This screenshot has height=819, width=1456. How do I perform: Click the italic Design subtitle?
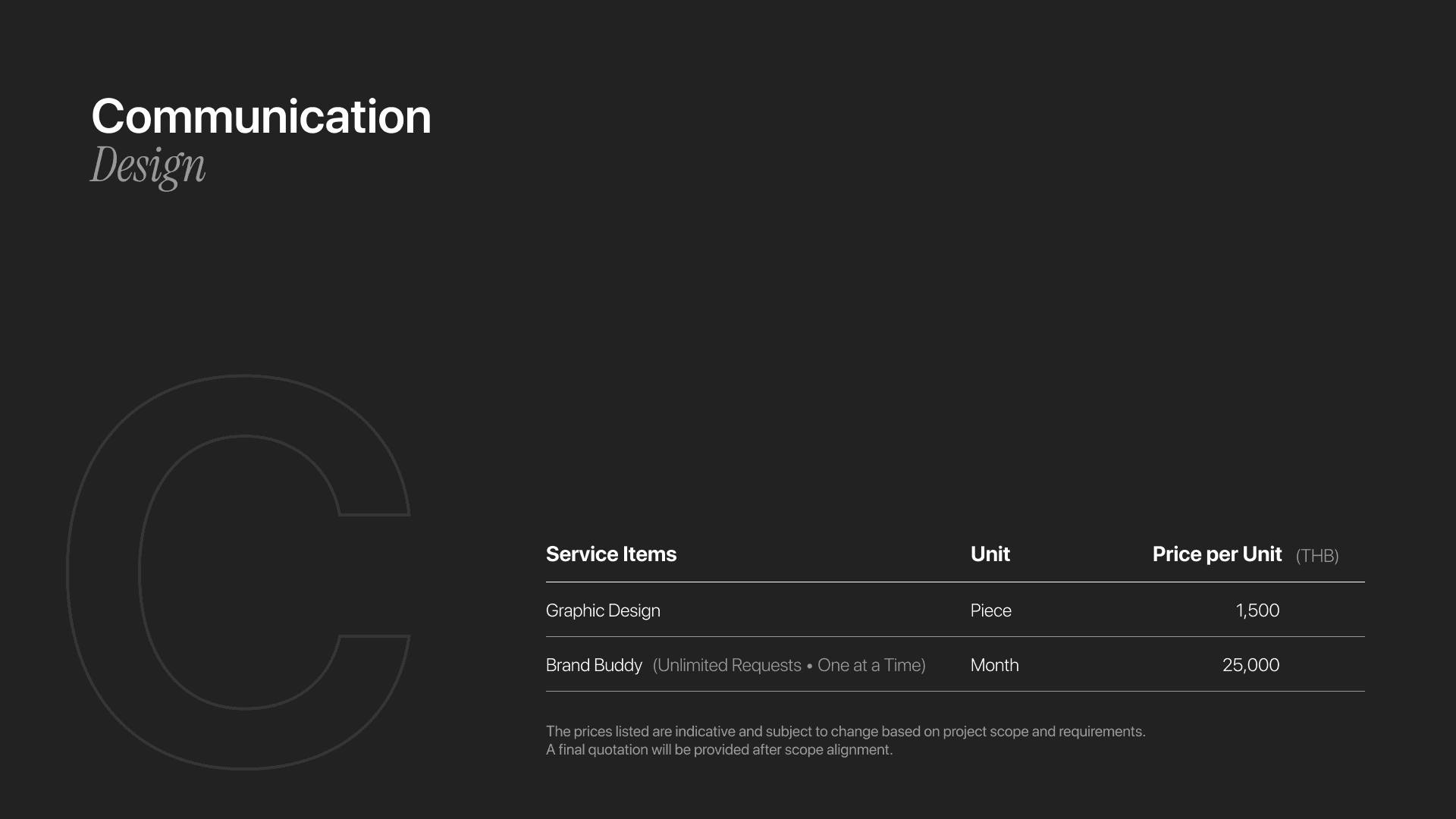[148, 165]
